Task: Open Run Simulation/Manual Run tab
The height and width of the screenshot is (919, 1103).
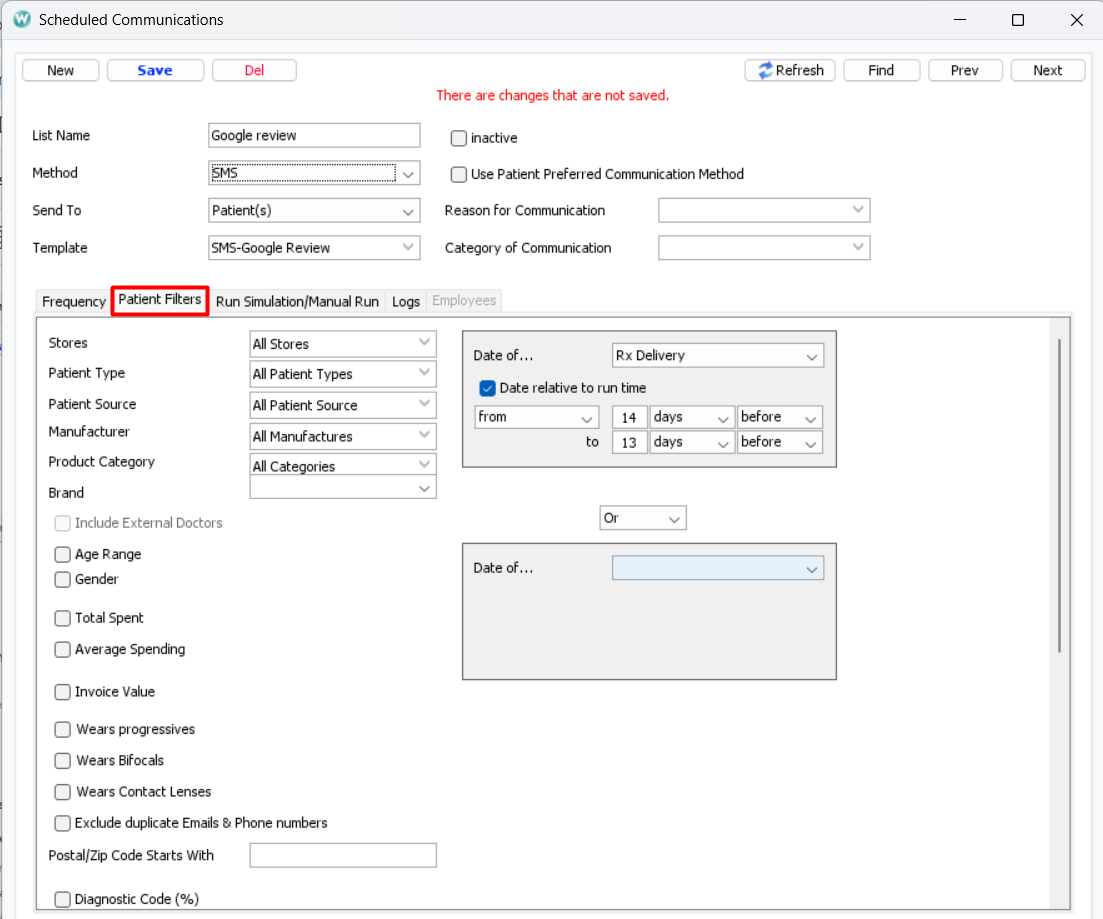Action: click(297, 301)
